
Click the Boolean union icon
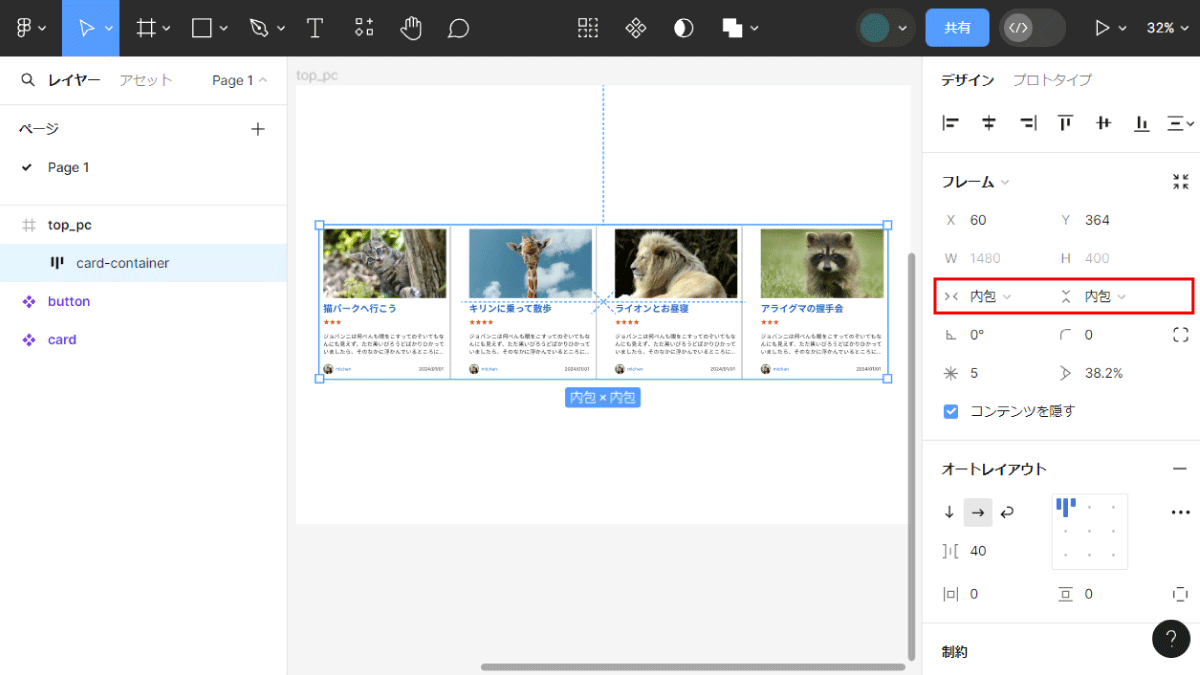[732, 28]
